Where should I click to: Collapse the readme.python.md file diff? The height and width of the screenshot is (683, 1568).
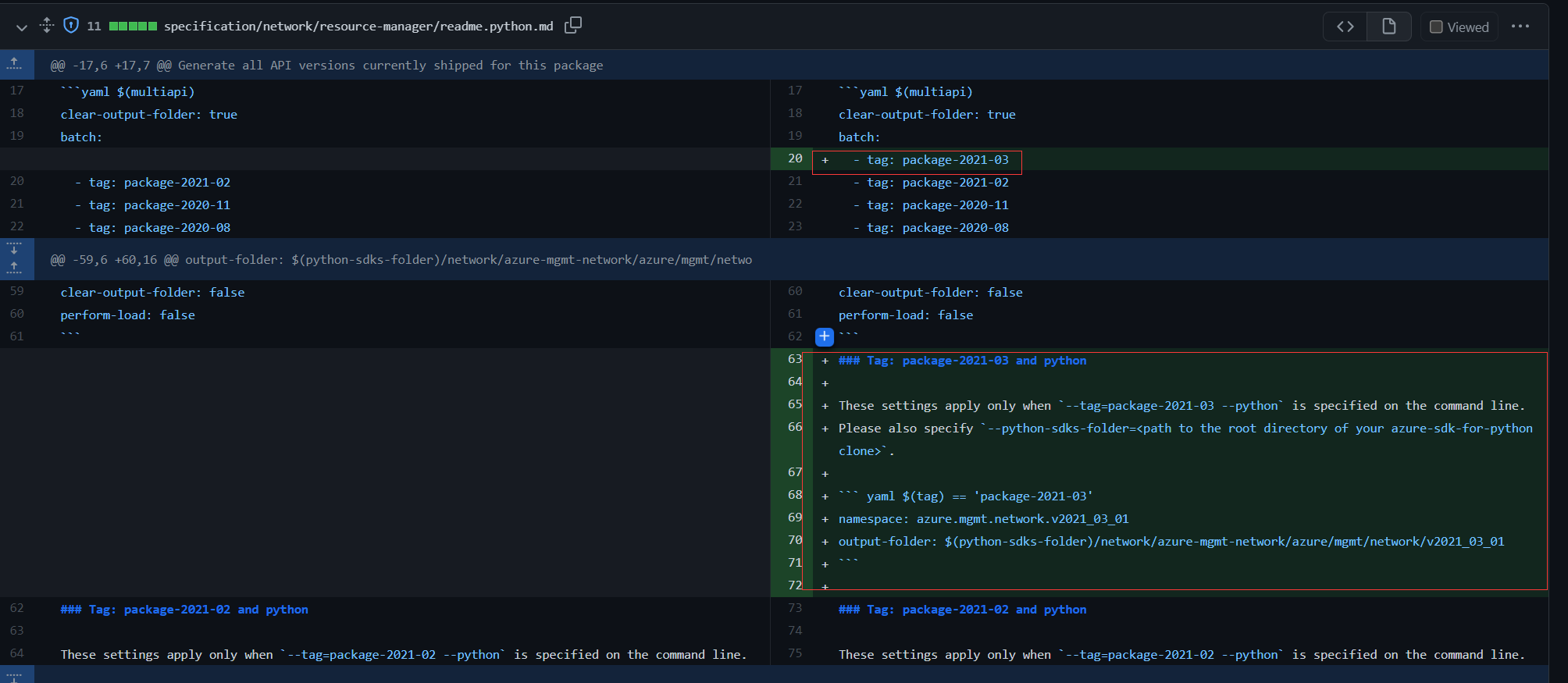point(22,27)
